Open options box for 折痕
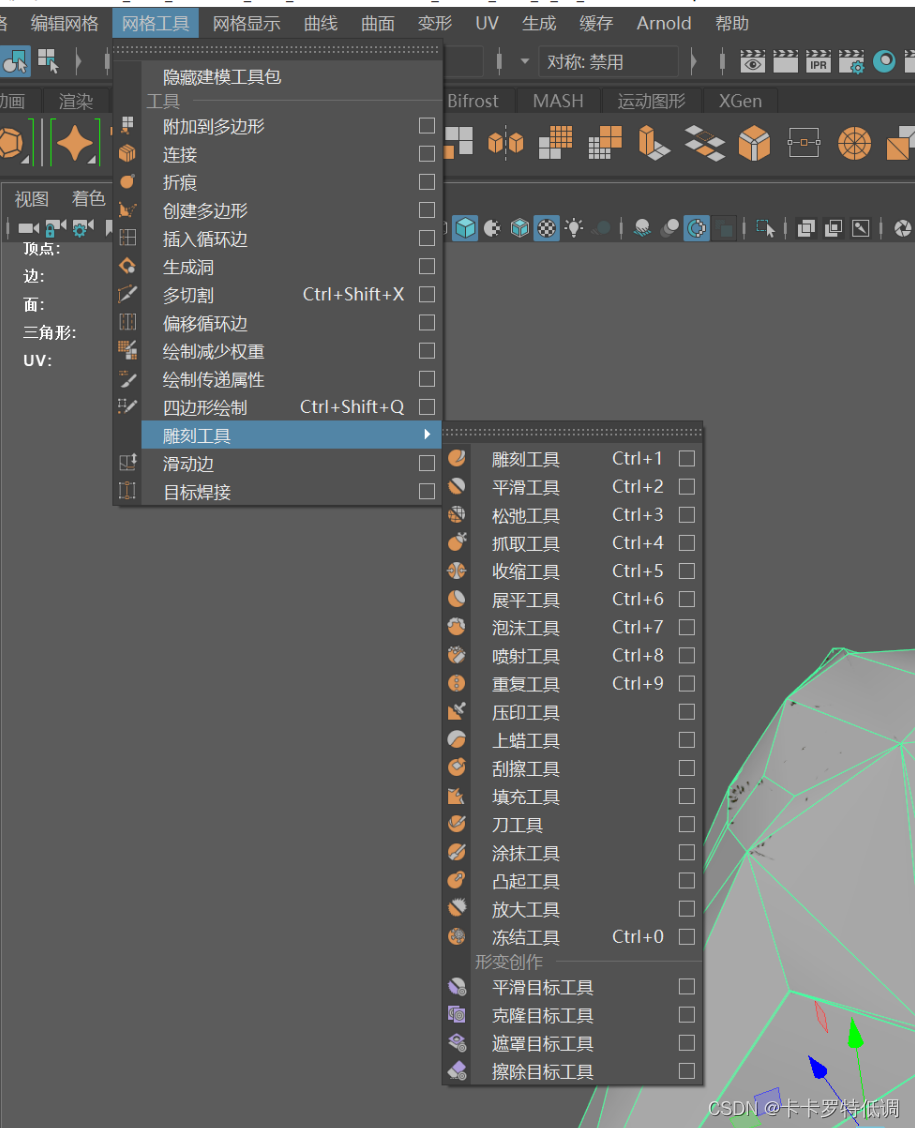This screenshot has height=1128, width=915. click(427, 182)
